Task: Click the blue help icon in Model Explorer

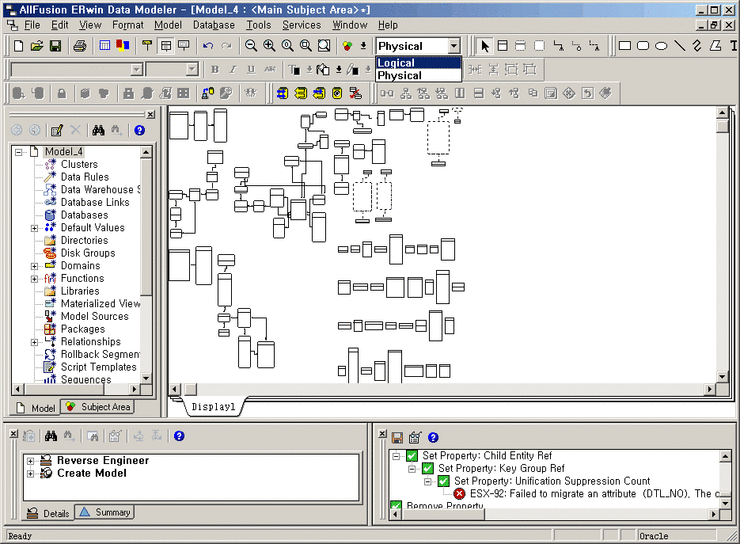Action: point(139,130)
